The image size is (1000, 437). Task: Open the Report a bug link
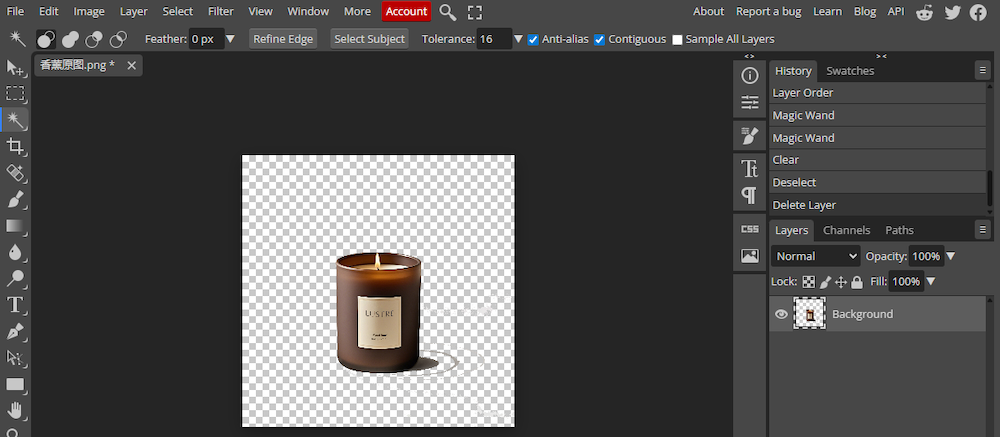tap(770, 11)
